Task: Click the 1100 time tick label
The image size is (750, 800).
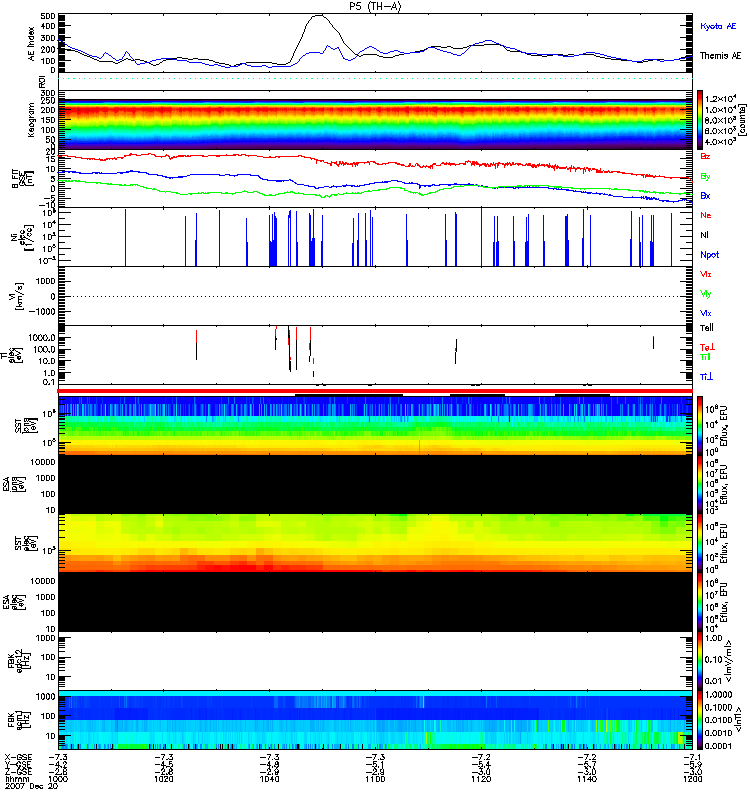Action: tap(375, 779)
